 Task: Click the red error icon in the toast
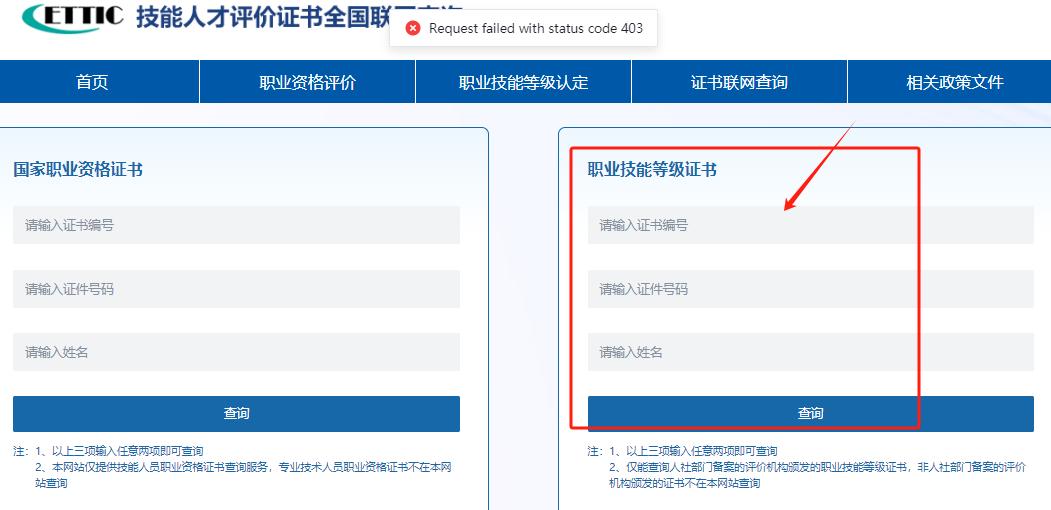(x=412, y=28)
